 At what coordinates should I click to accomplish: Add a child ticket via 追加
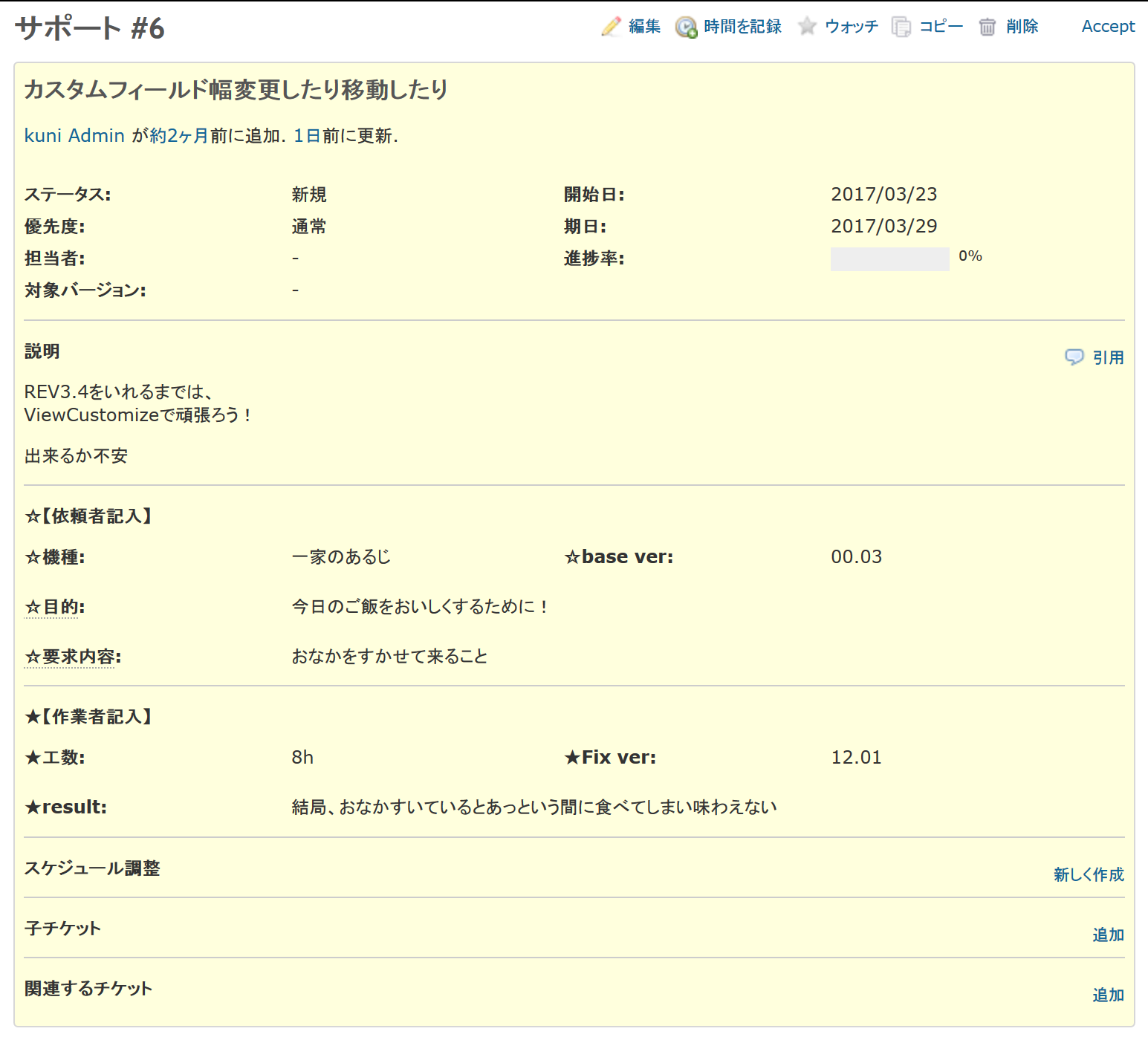click(1108, 935)
